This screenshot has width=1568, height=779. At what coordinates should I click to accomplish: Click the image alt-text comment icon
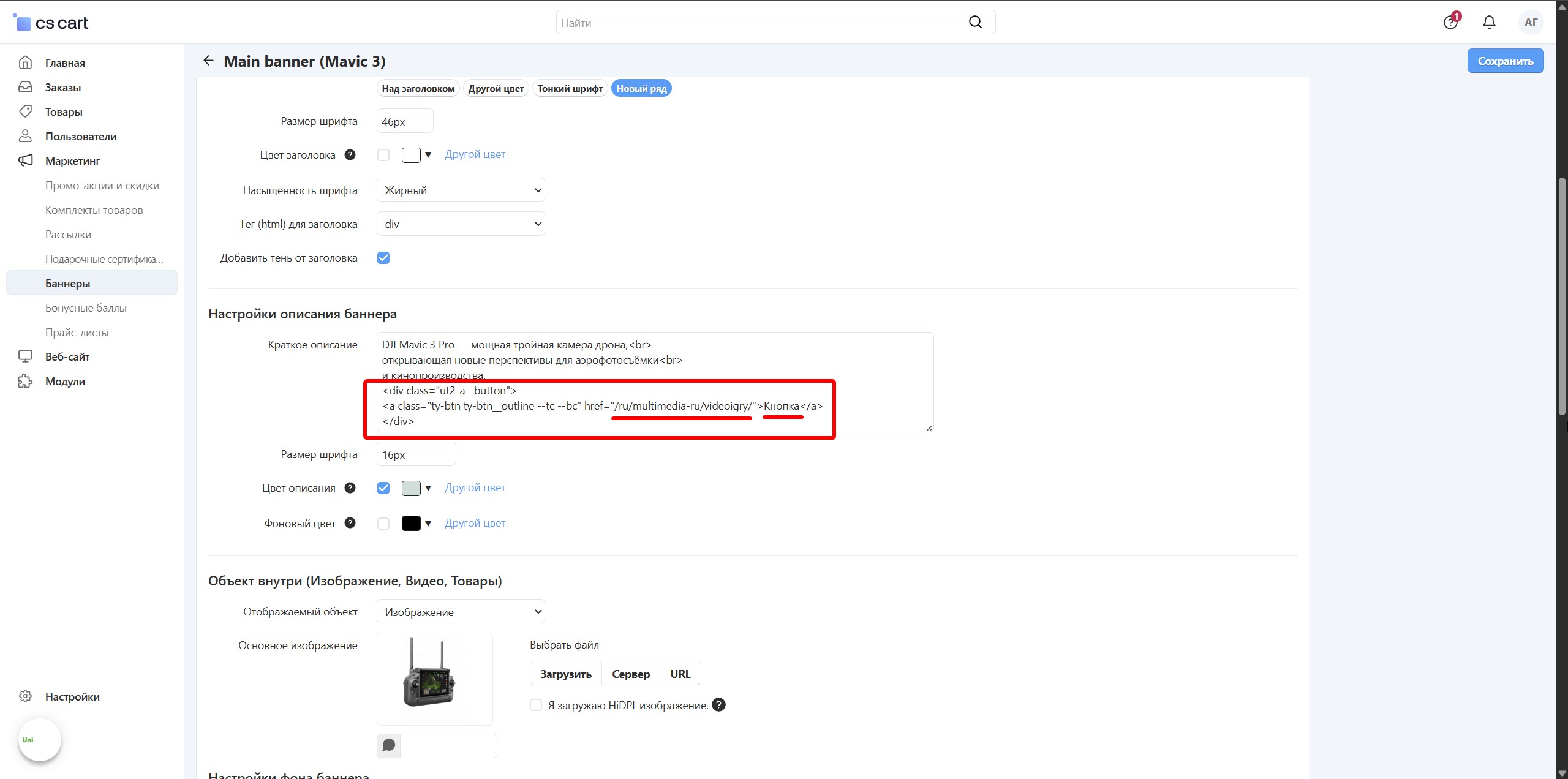click(388, 745)
